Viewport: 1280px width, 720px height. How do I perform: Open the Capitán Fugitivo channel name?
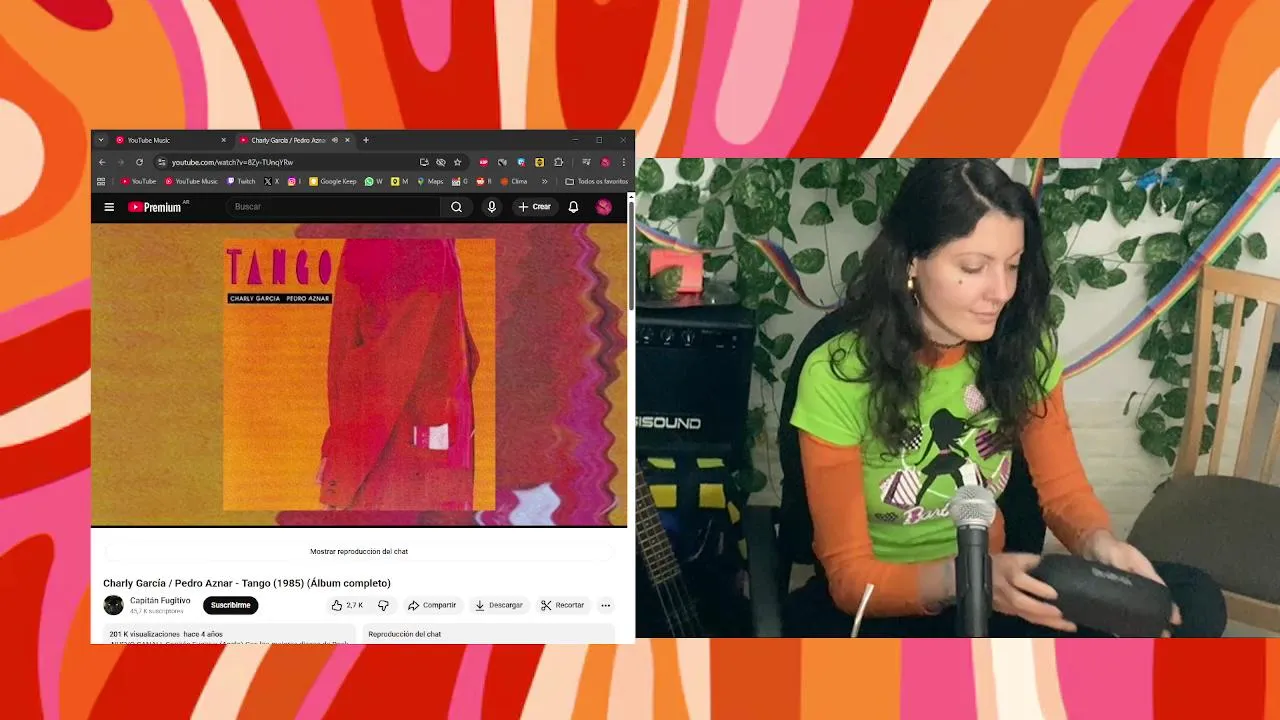pos(160,601)
